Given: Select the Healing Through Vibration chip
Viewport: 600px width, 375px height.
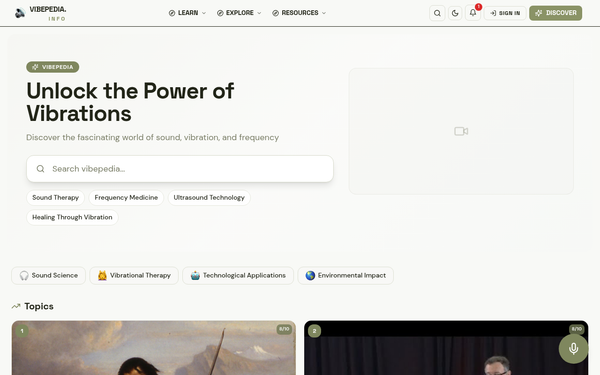Looking at the screenshot, I should (x=72, y=217).
